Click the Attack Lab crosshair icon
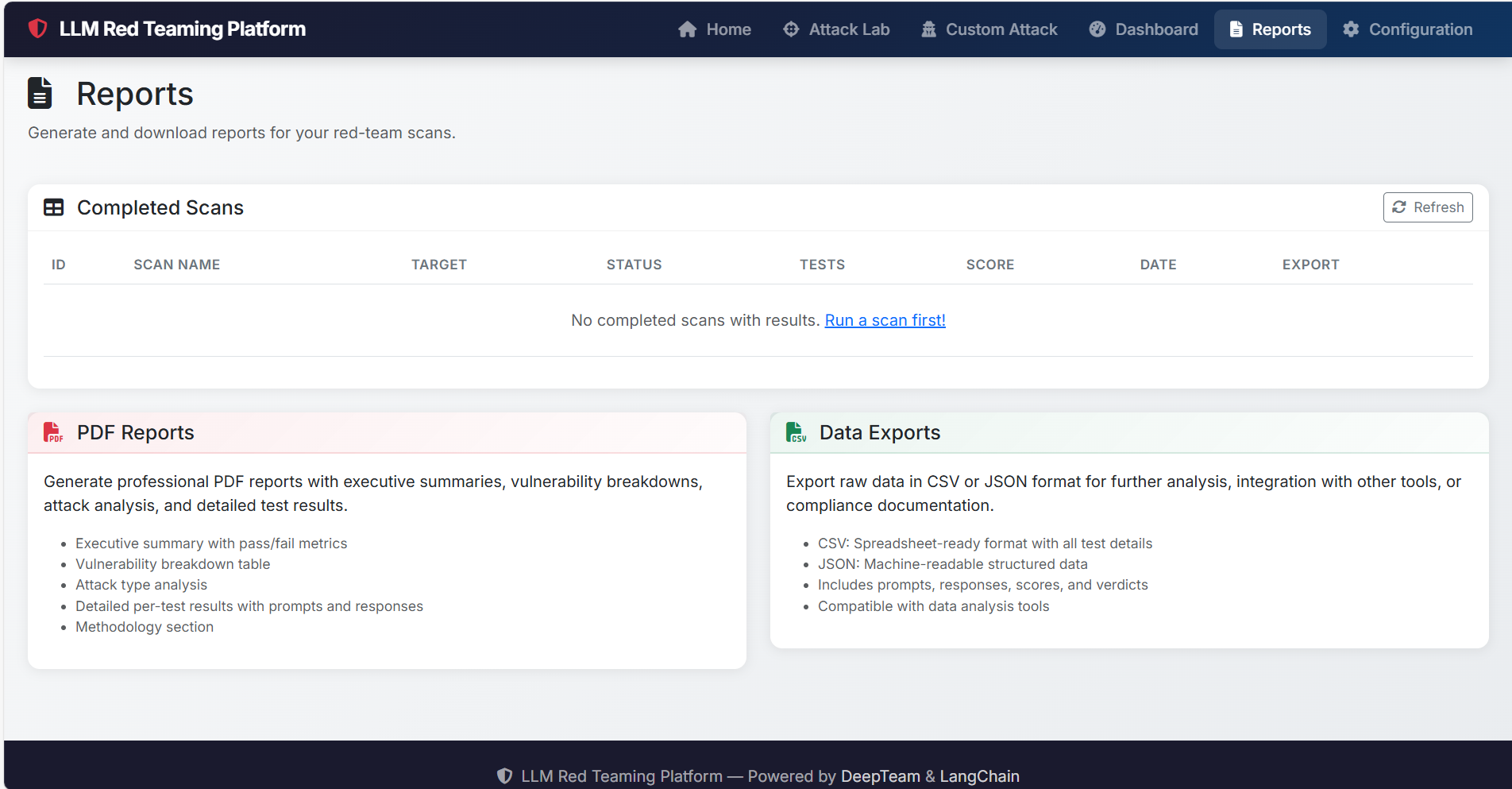This screenshot has width=1512, height=789. click(791, 29)
